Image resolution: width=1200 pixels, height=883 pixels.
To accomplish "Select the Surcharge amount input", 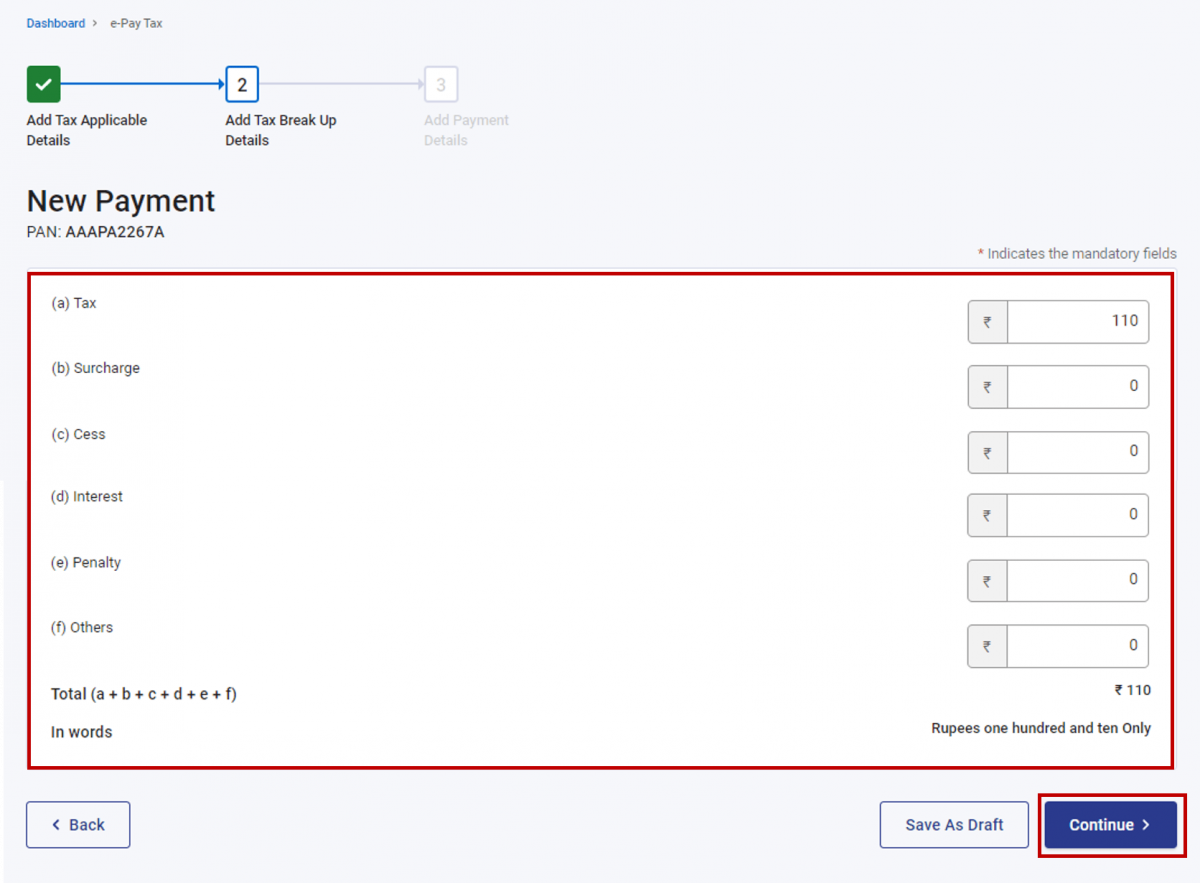I will 1078,387.
